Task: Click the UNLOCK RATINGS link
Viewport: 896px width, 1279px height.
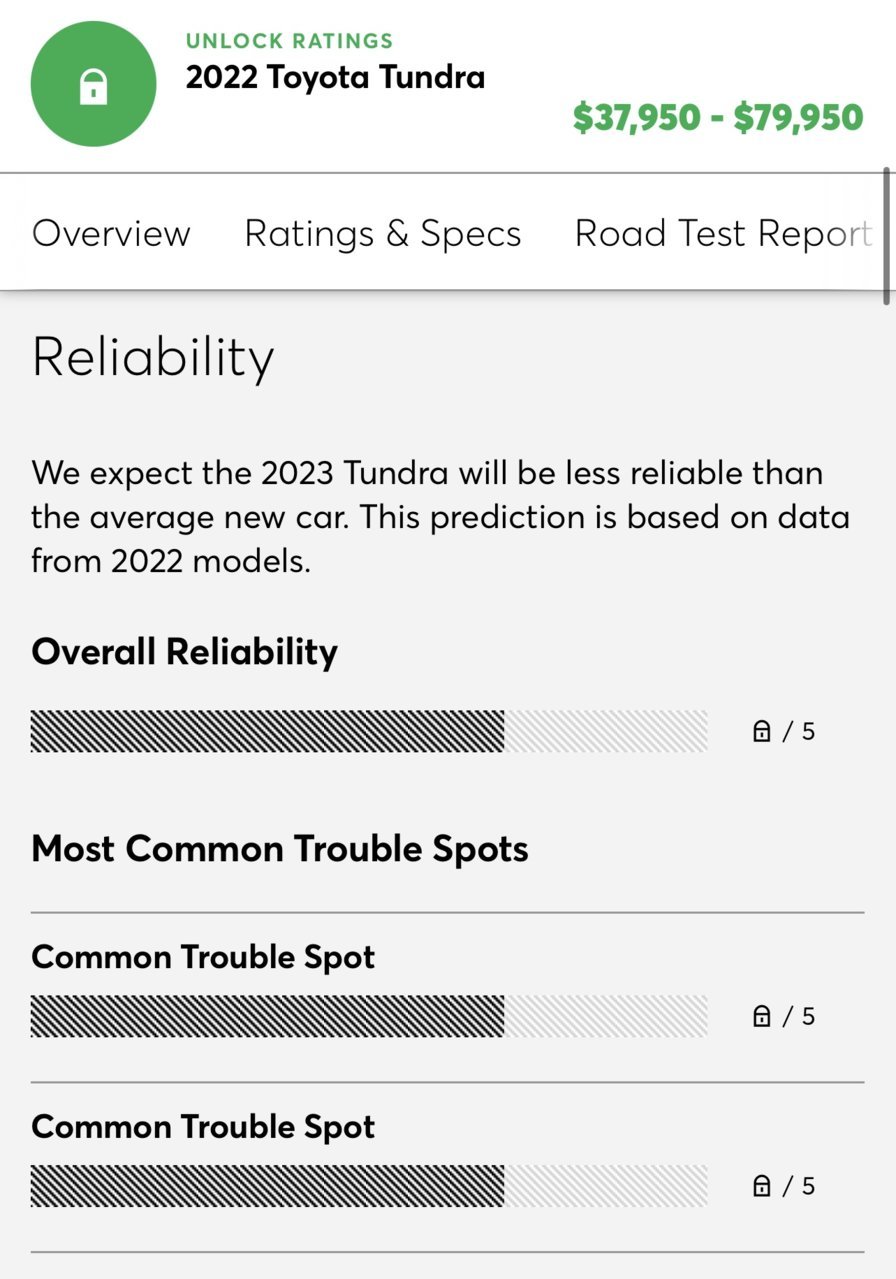Action: coord(289,41)
